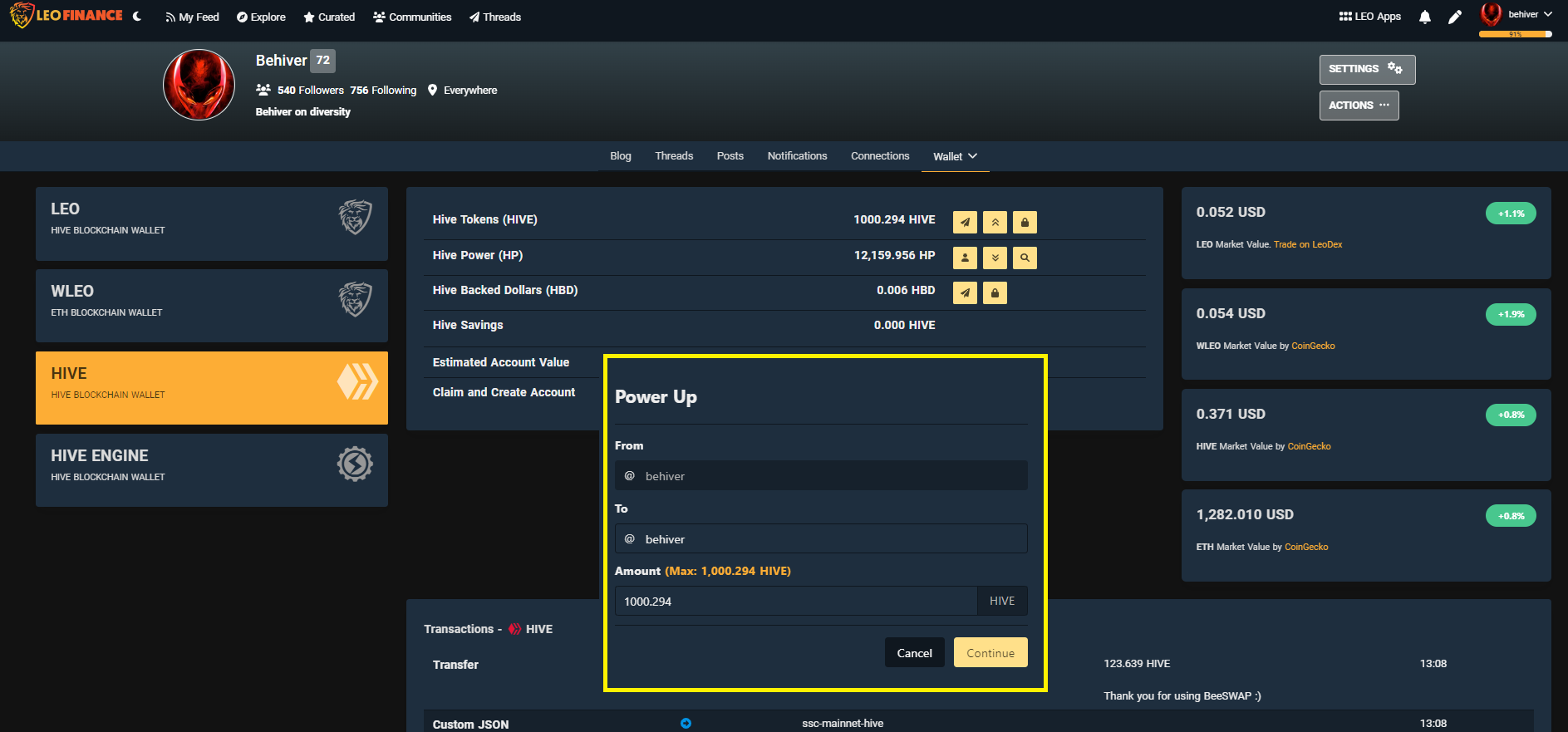Switch to the Blog tab
This screenshot has width=1568, height=732.
pyautogui.click(x=621, y=156)
